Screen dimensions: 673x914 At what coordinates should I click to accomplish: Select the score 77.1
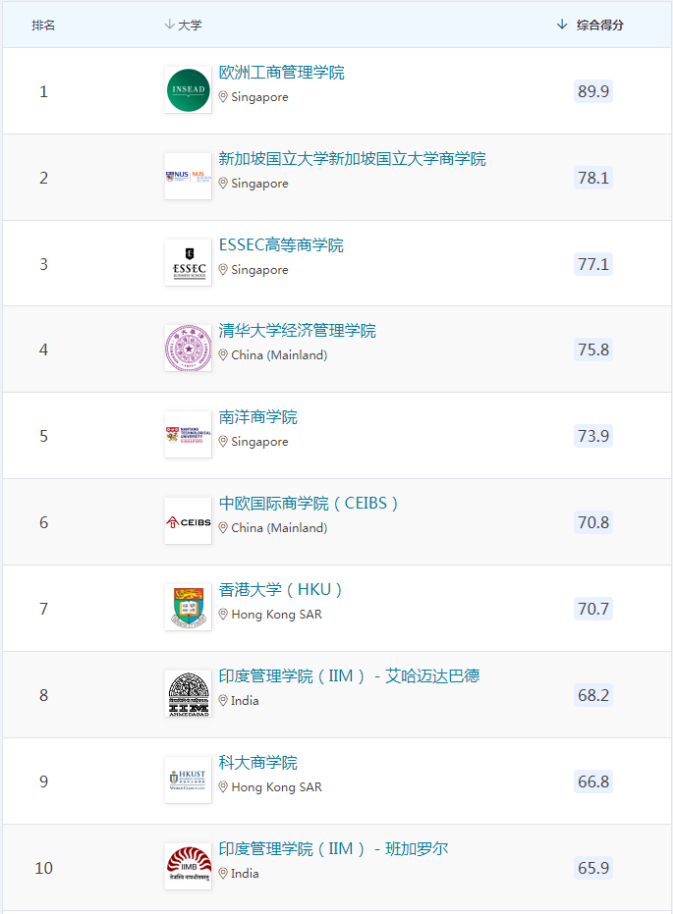[x=593, y=264]
